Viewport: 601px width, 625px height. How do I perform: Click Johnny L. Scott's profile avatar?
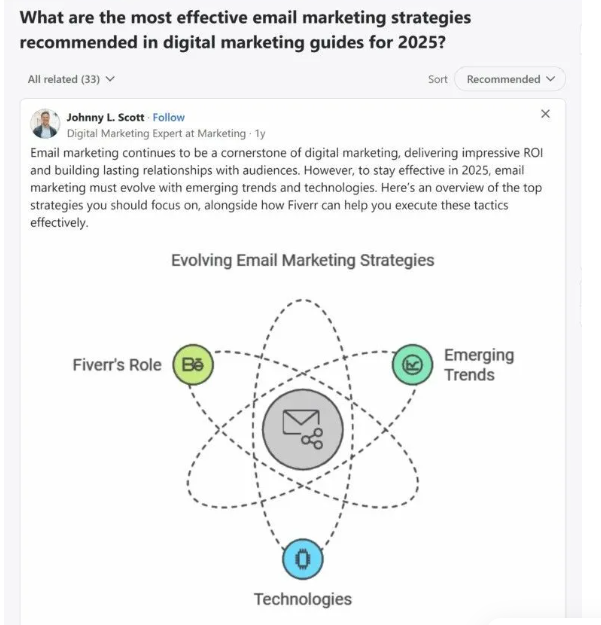45,123
